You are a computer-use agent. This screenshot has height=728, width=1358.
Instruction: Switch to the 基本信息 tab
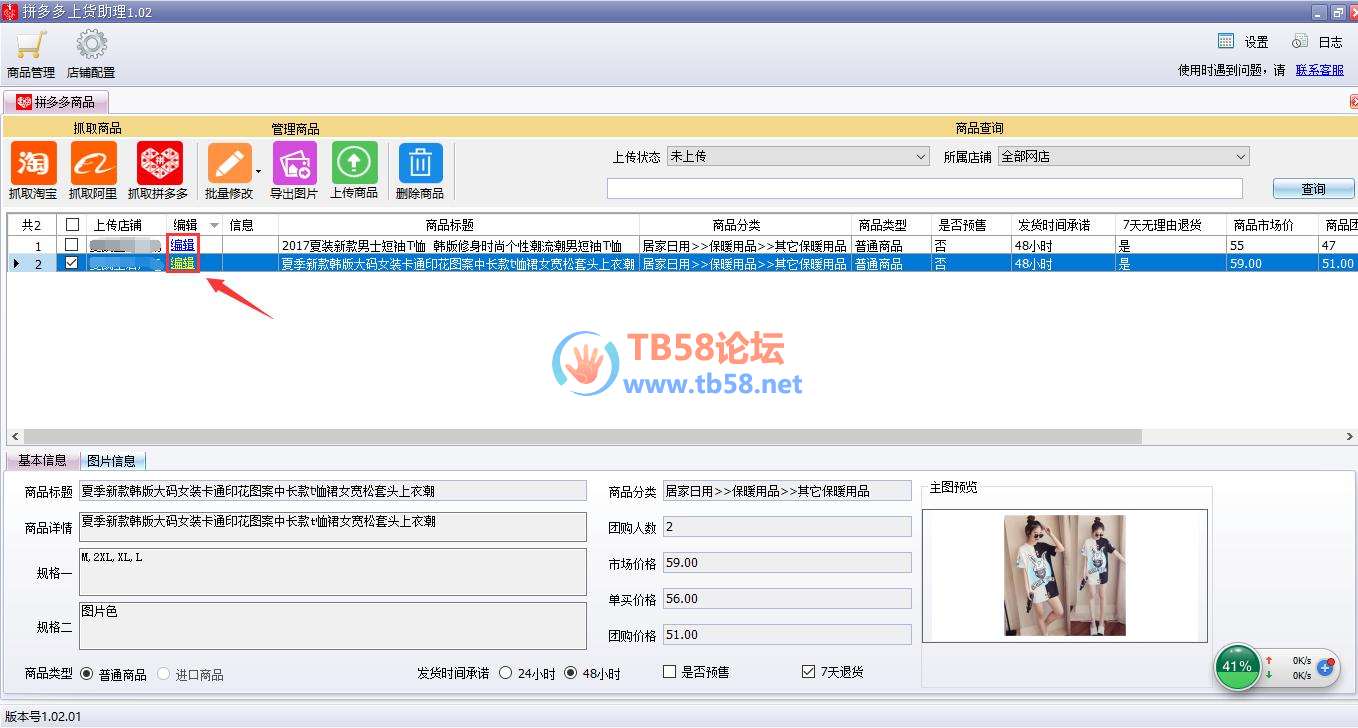click(x=42, y=461)
